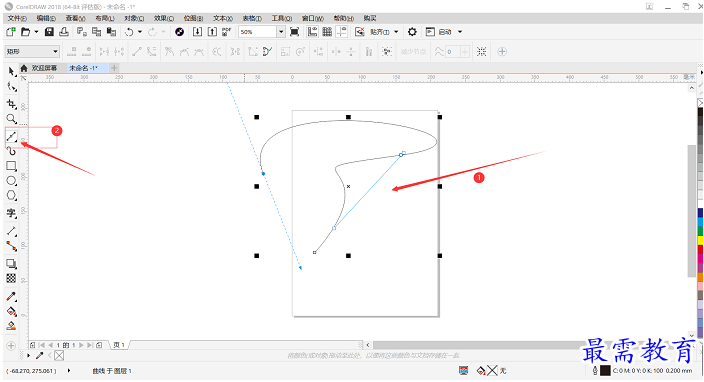The height and width of the screenshot is (382, 704).
Task: Open the 文件 menu
Action: pyautogui.click(x=17, y=18)
